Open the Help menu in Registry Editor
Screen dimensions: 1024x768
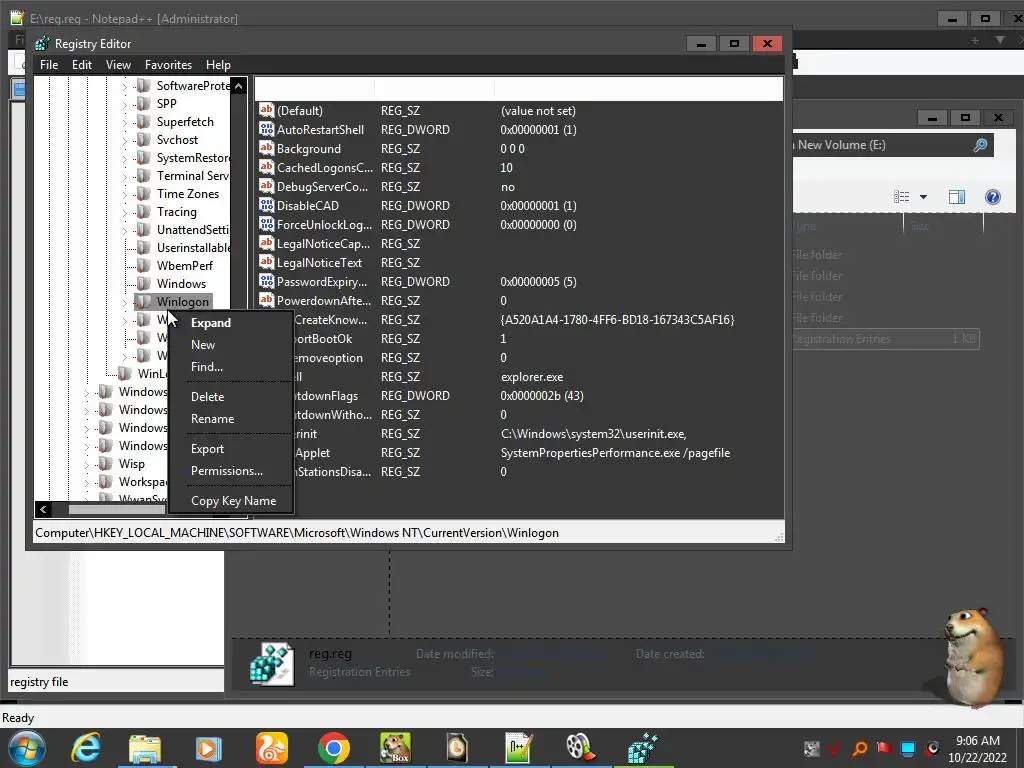click(x=218, y=65)
